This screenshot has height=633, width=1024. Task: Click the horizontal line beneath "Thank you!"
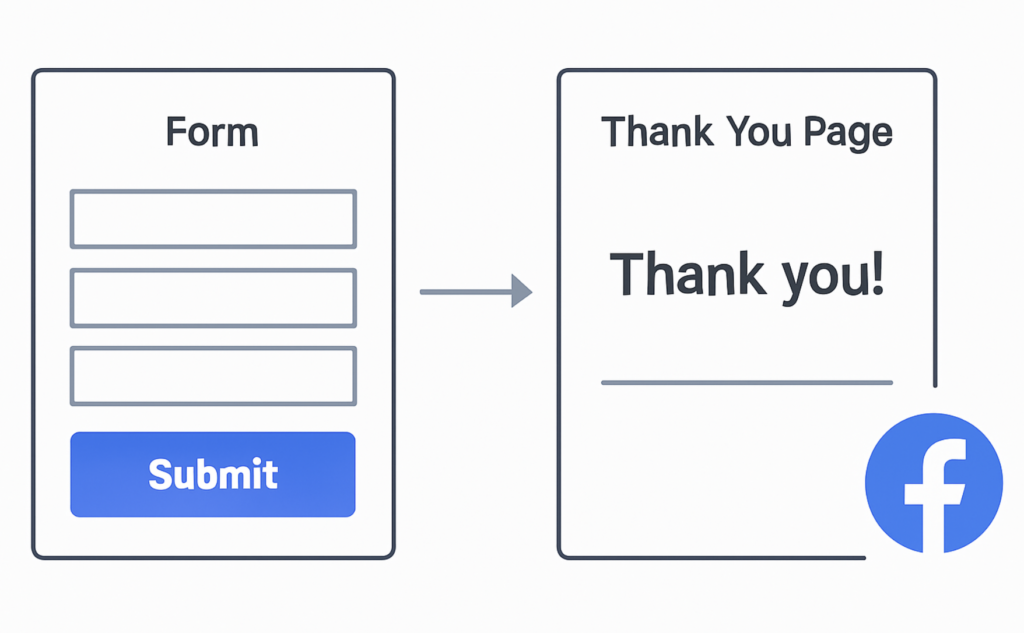click(746, 382)
